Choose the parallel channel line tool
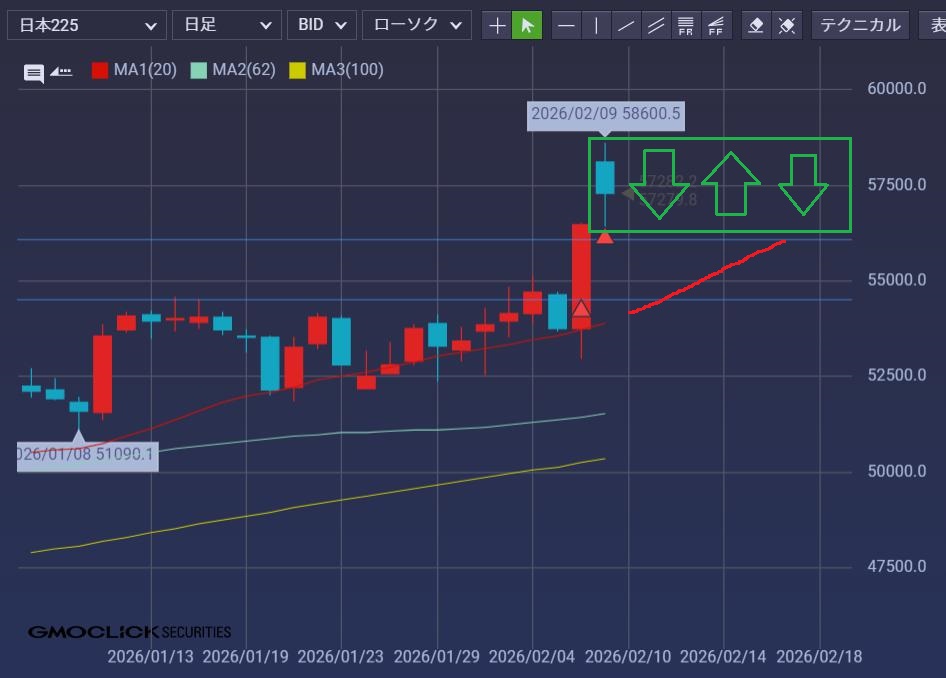 tap(656, 25)
